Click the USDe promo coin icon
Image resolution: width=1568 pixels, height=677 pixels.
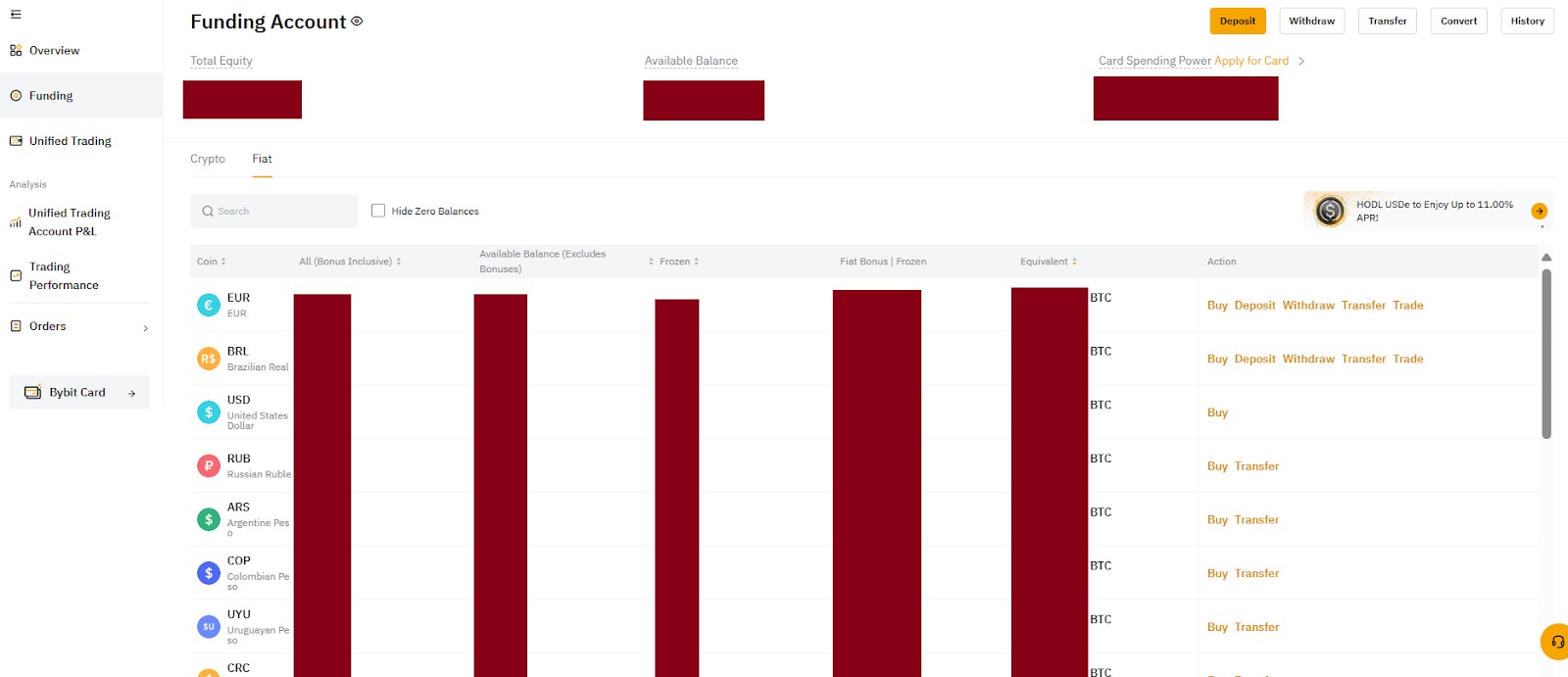pyautogui.click(x=1330, y=211)
